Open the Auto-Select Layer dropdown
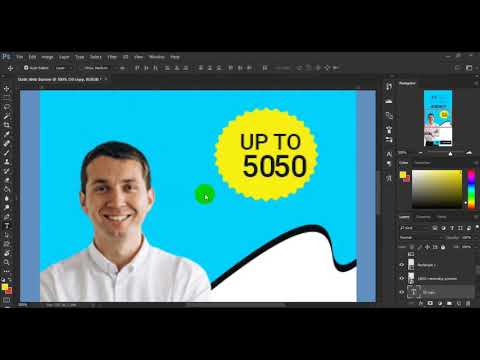Viewport: 480px width, 360px height. click(63, 68)
